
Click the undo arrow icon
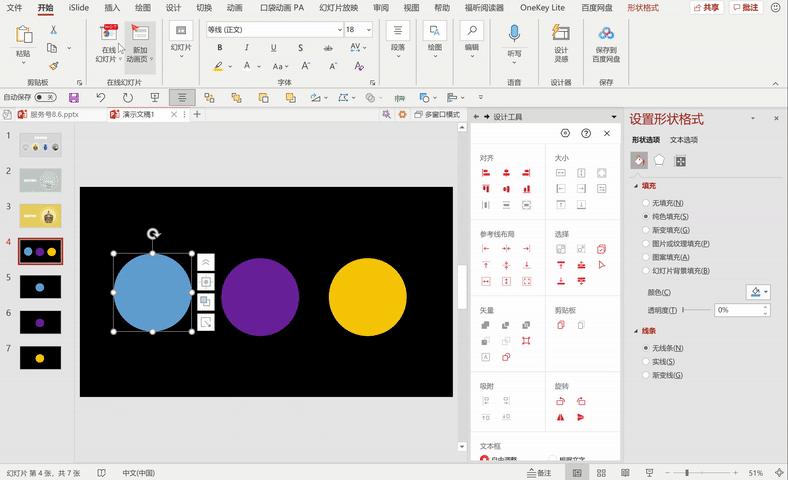(x=100, y=98)
